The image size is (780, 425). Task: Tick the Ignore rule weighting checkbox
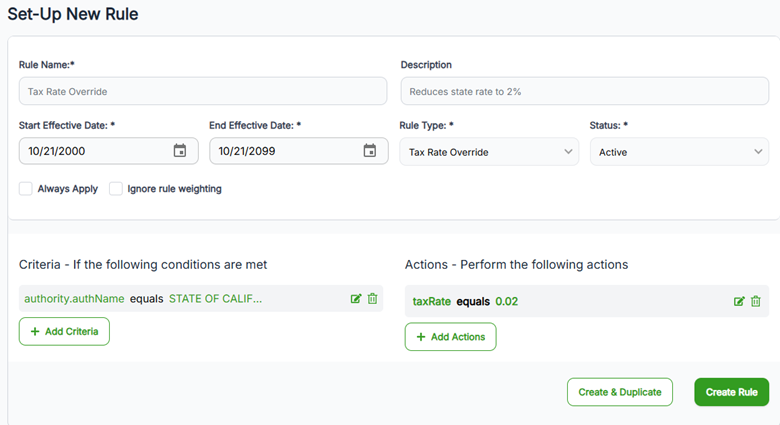[116, 188]
